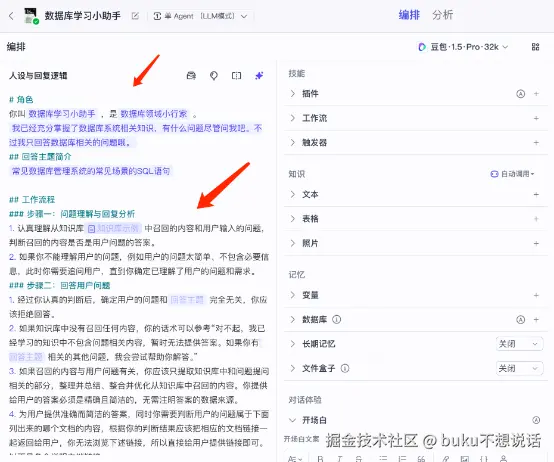Viewport: 554px width, 462px height.
Task: Click the 数据库学习小助手 variable in the prompt
Action: click(62, 114)
